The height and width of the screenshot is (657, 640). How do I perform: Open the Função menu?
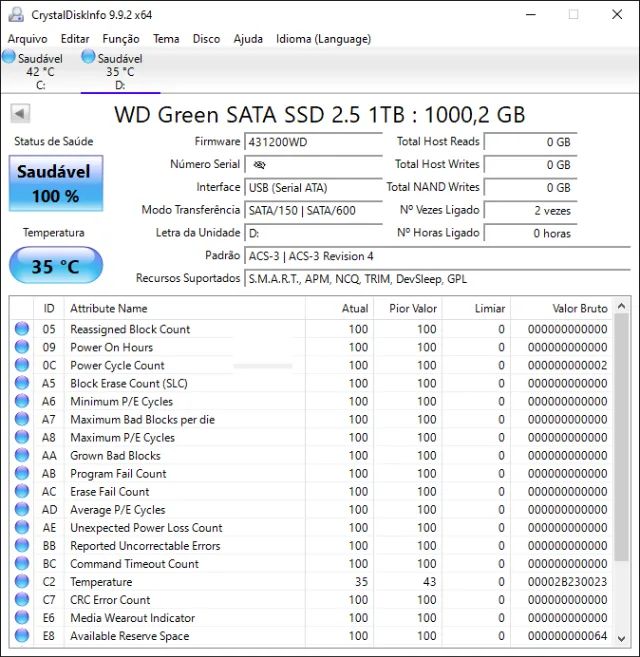coord(121,39)
